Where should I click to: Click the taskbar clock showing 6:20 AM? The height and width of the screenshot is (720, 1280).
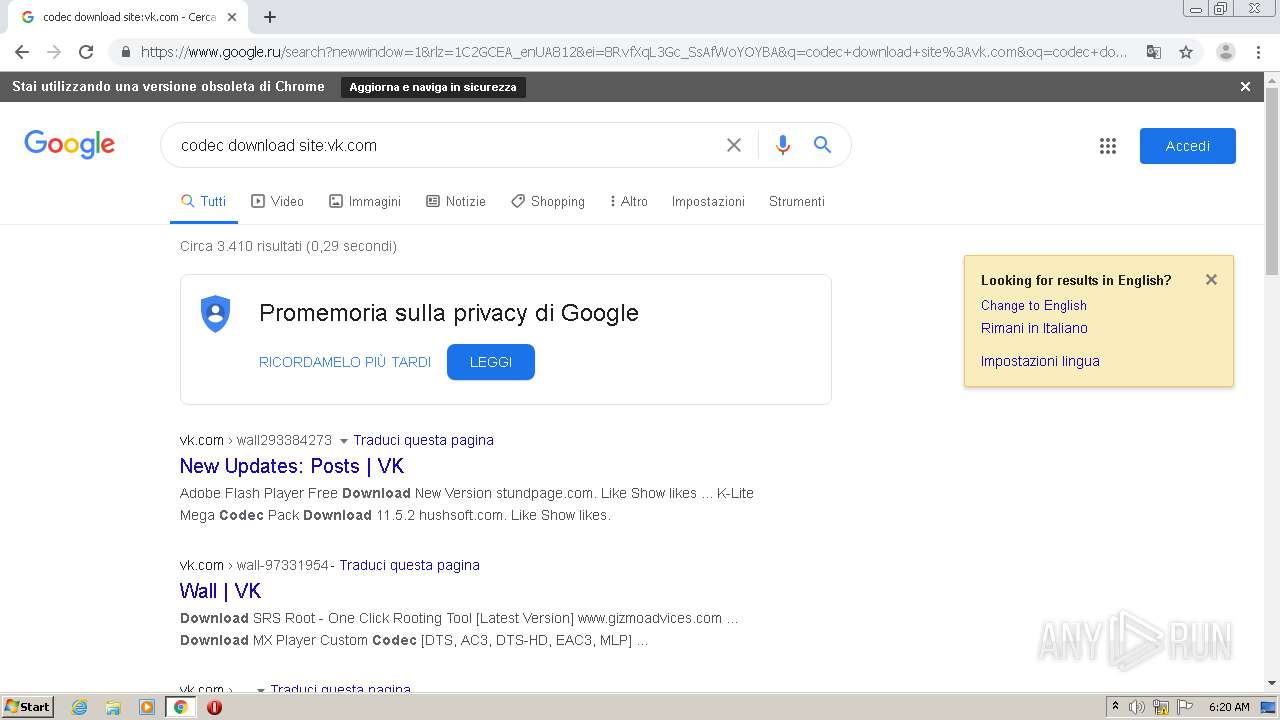tap(1229, 707)
